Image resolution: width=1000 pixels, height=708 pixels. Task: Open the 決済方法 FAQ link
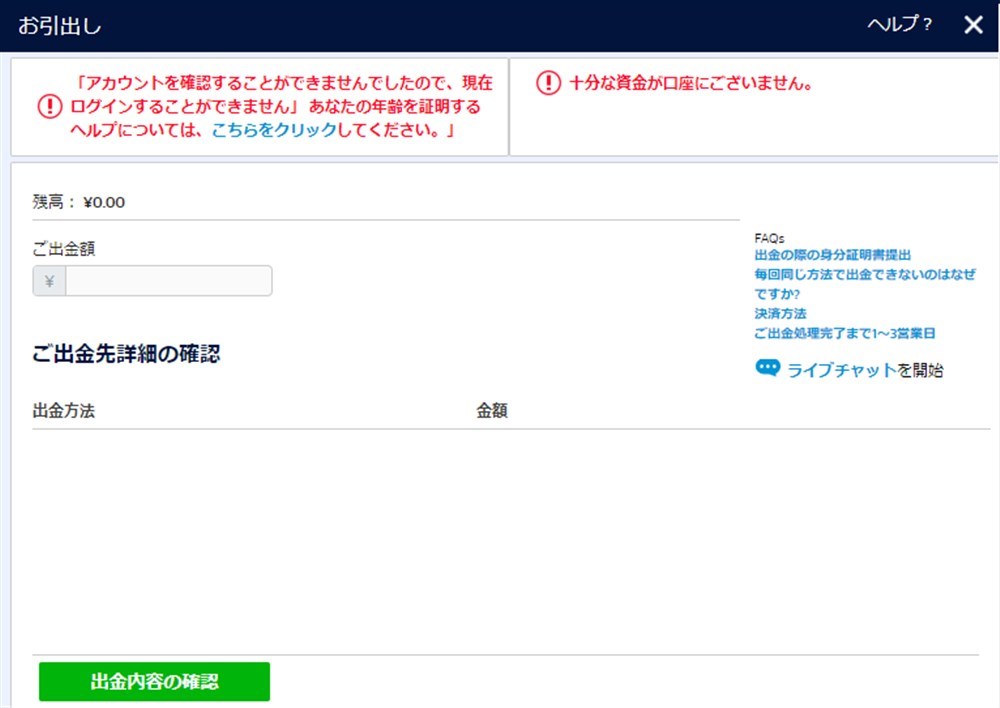[780, 313]
